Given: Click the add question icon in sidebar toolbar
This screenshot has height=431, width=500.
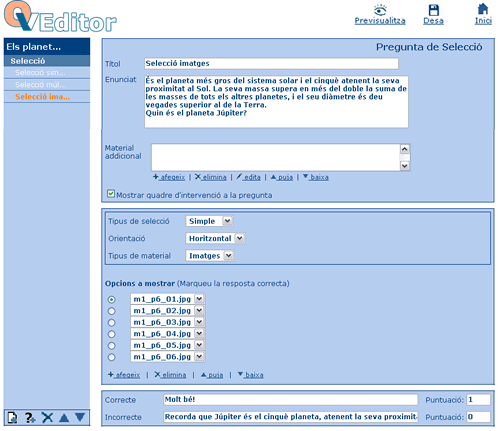Looking at the screenshot, I should point(30,417).
